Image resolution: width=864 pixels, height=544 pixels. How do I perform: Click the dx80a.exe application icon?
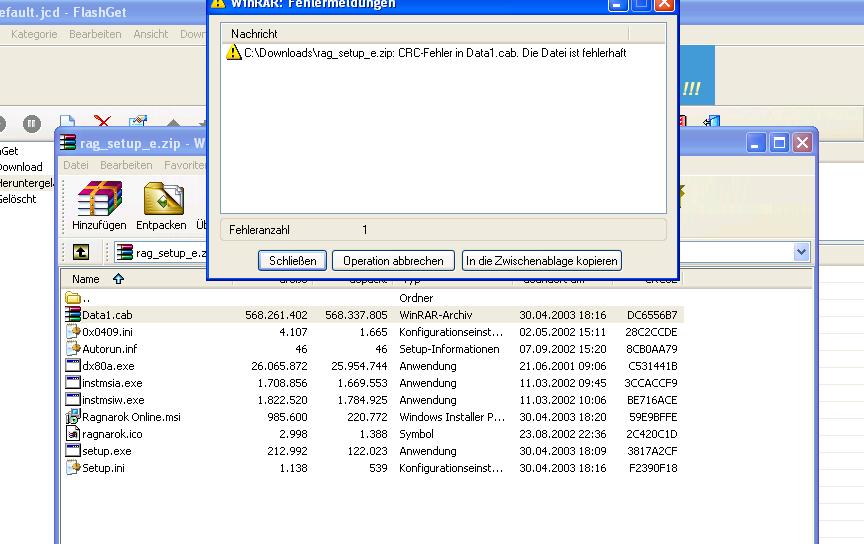(x=73, y=365)
